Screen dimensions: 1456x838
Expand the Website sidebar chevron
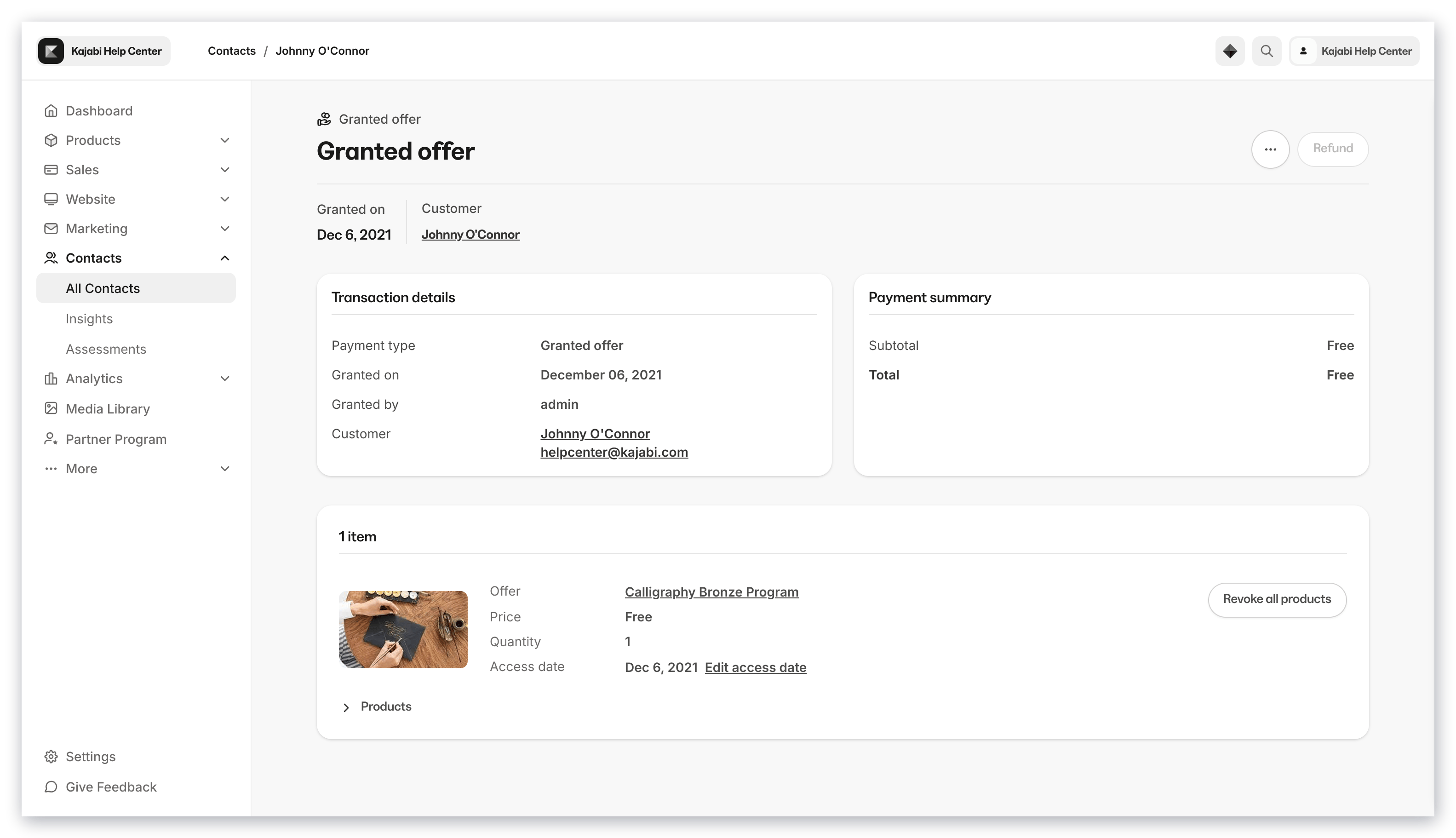224,199
